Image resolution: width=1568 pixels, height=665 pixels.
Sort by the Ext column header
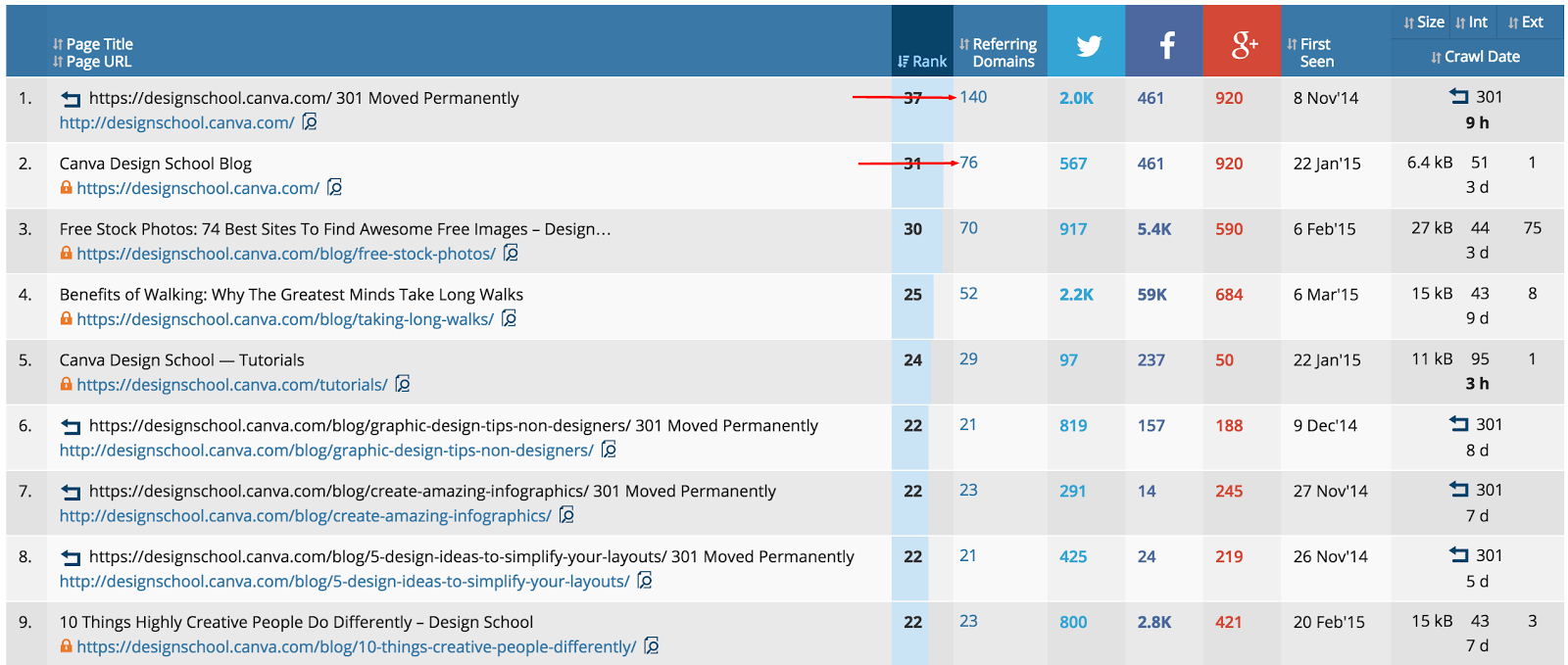point(1529,21)
